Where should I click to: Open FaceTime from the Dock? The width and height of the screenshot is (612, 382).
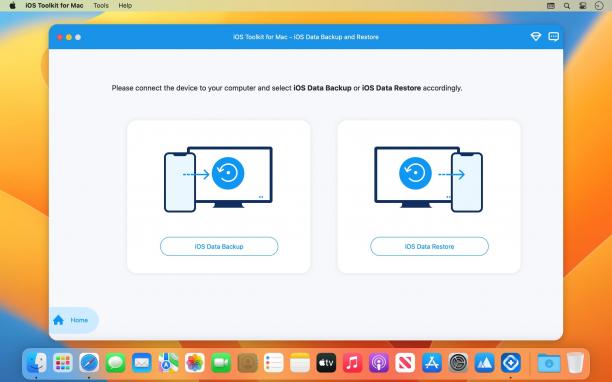[x=221, y=363]
